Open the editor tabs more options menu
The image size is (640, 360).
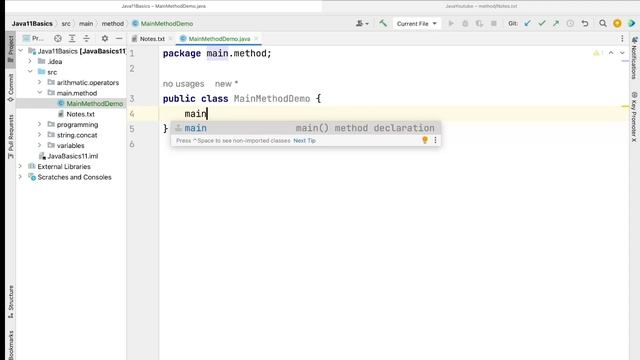point(622,39)
